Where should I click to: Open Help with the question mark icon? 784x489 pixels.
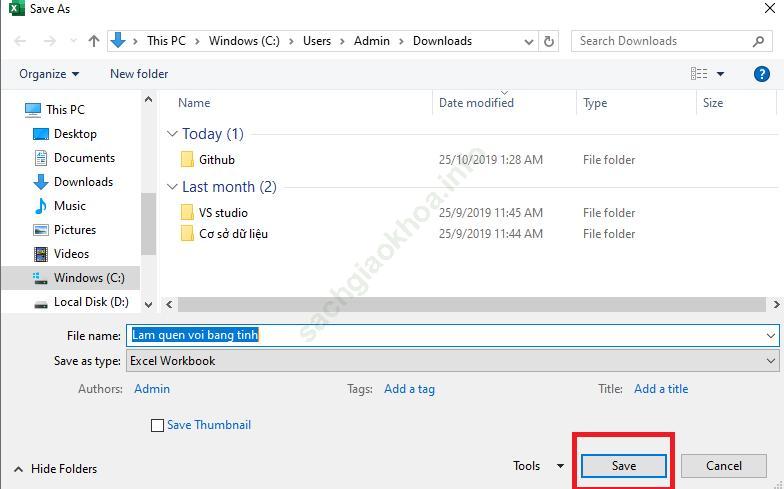click(x=761, y=74)
